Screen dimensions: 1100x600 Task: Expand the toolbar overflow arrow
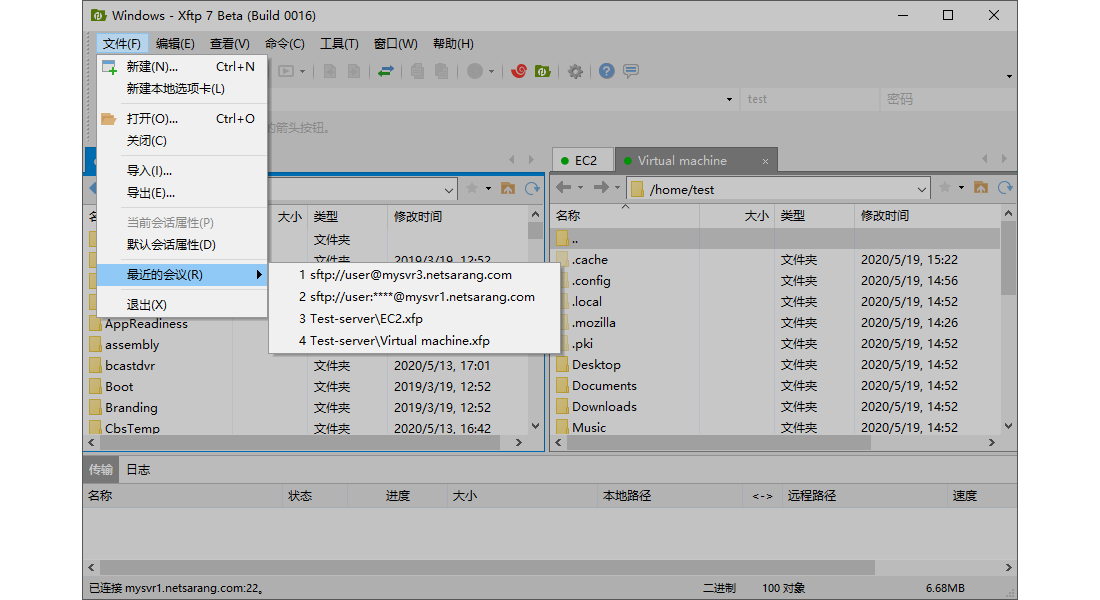pyautogui.click(x=1009, y=76)
